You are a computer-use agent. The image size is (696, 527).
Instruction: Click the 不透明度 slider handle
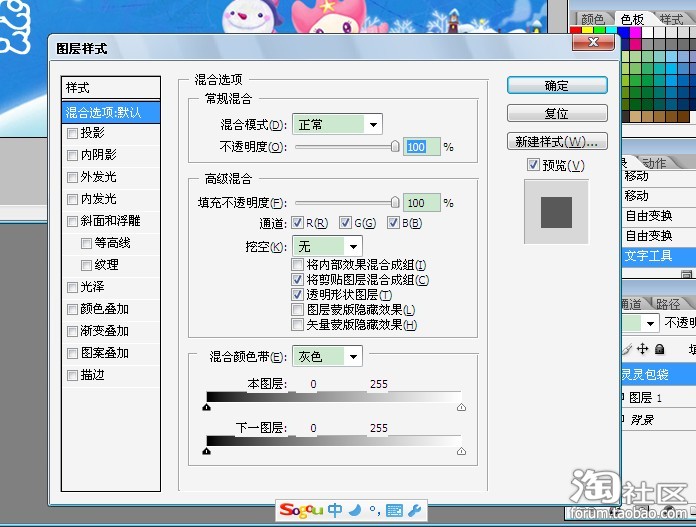395,147
